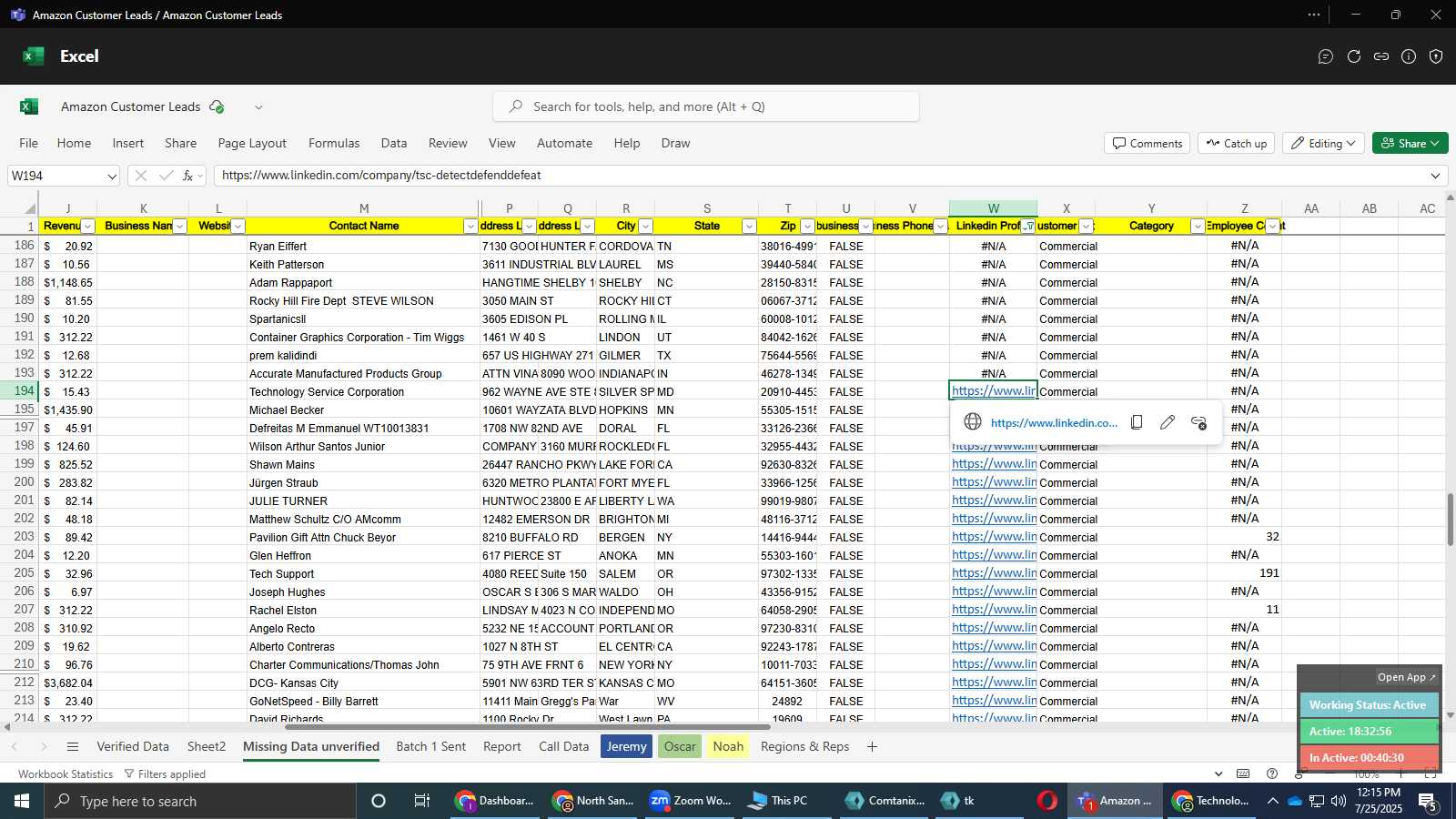The height and width of the screenshot is (819, 1456).
Task: Switch to the Call Data sheet
Action: point(564,747)
